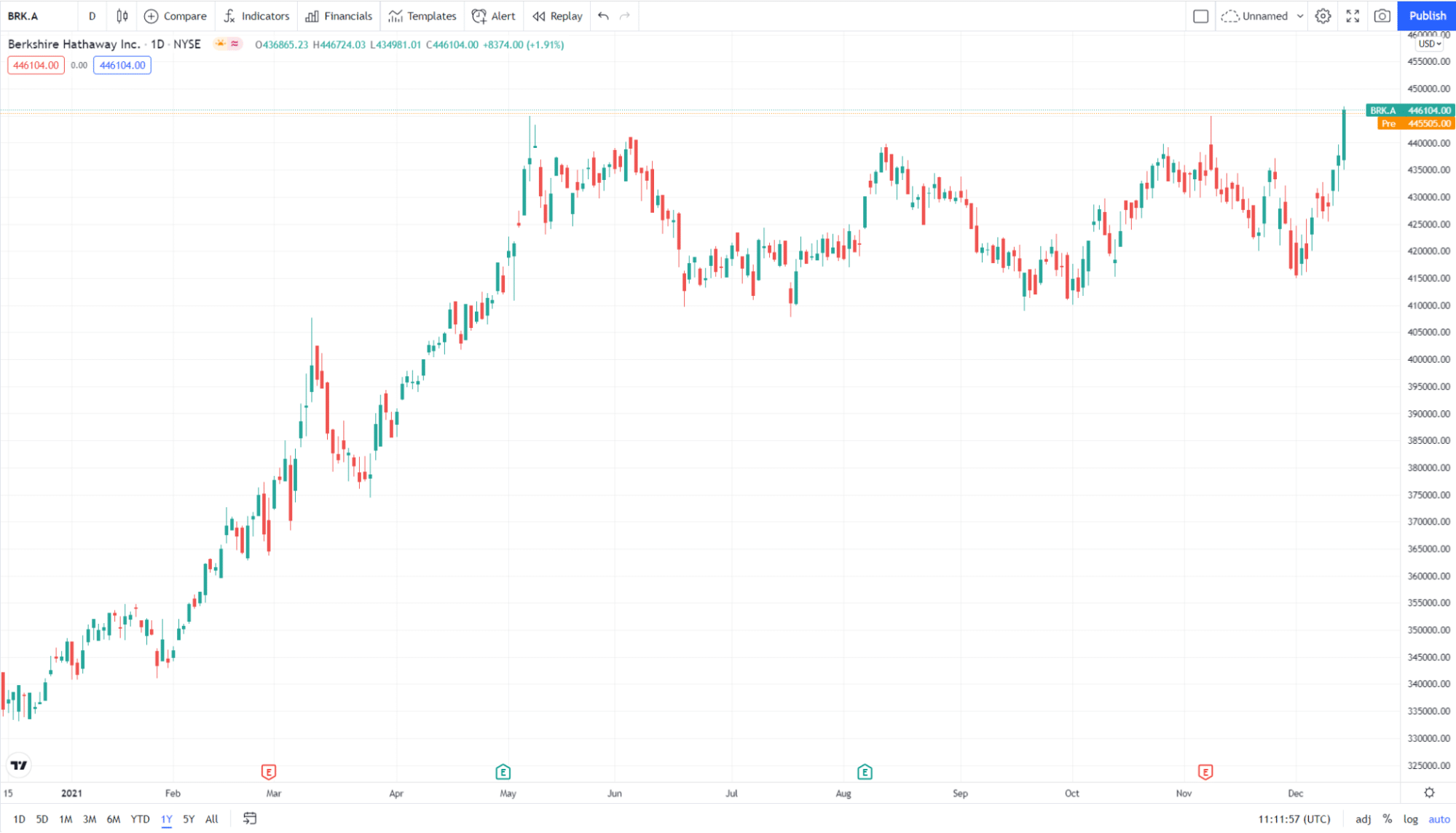Open the BRK.A symbol search field
The width and height of the screenshot is (1456, 833).
click(x=23, y=16)
